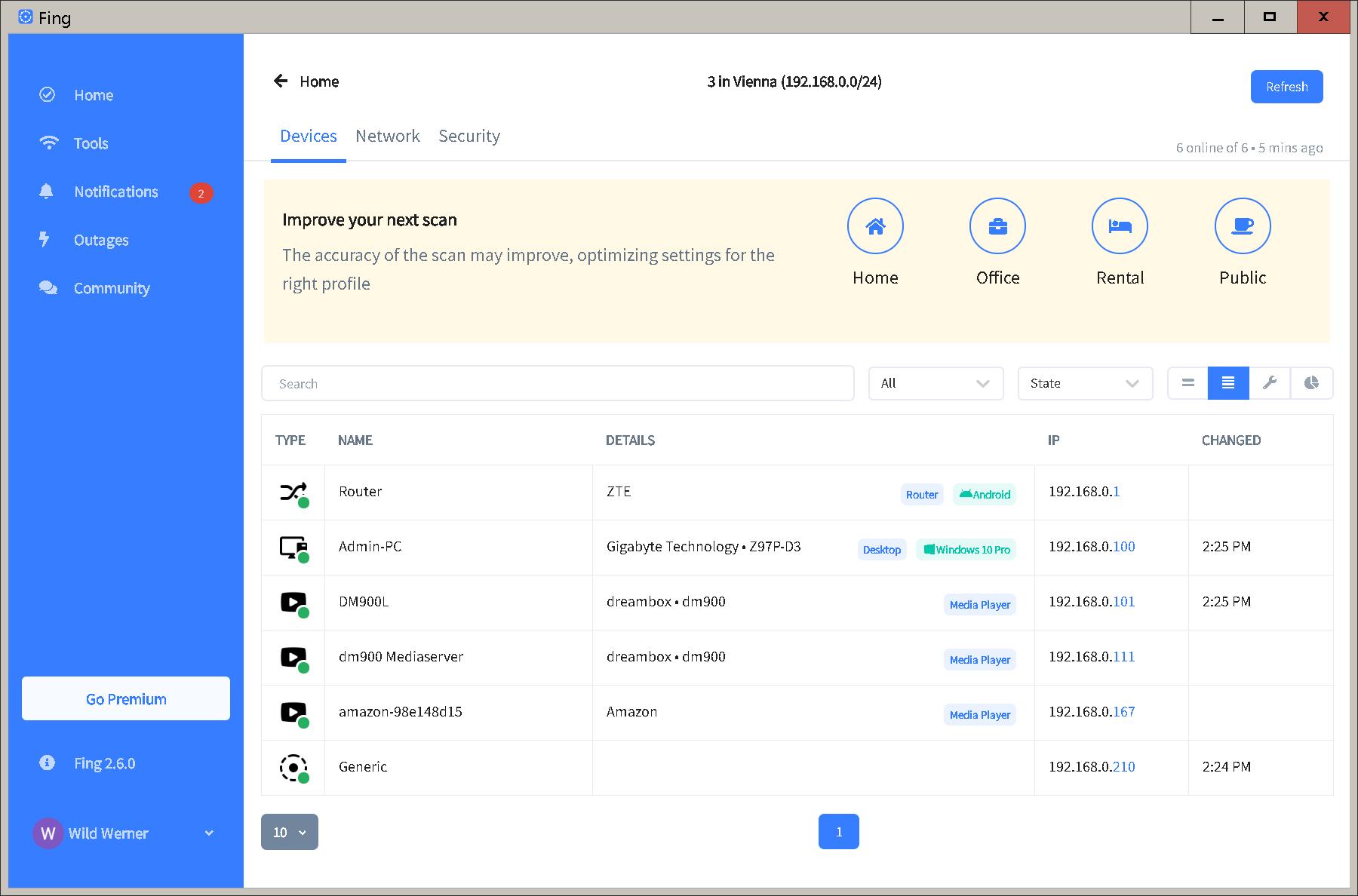Click the Router device type icon
The width and height of the screenshot is (1358, 896).
(293, 492)
